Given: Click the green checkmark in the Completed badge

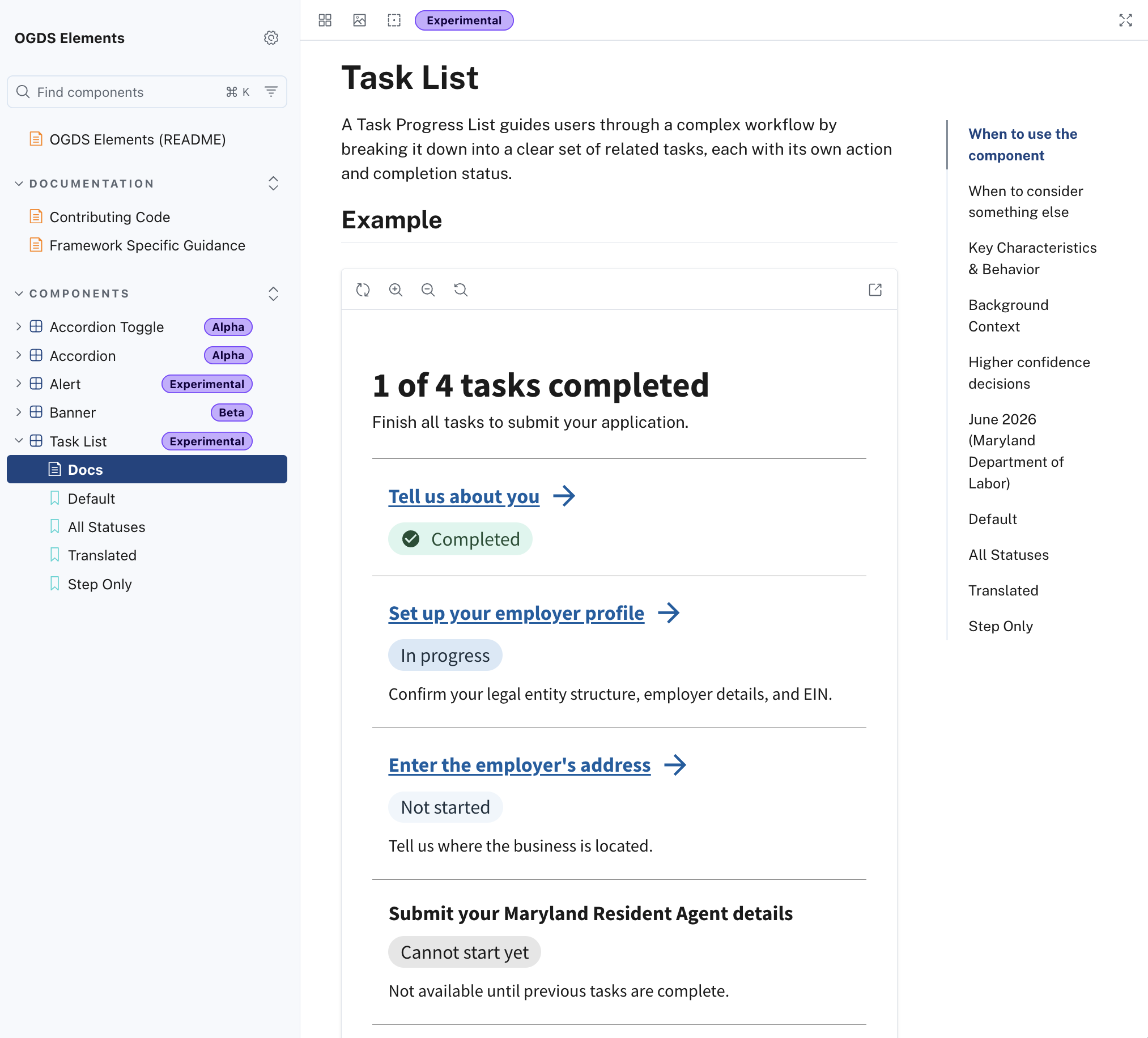Looking at the screenshot, I should pos(411,539).
